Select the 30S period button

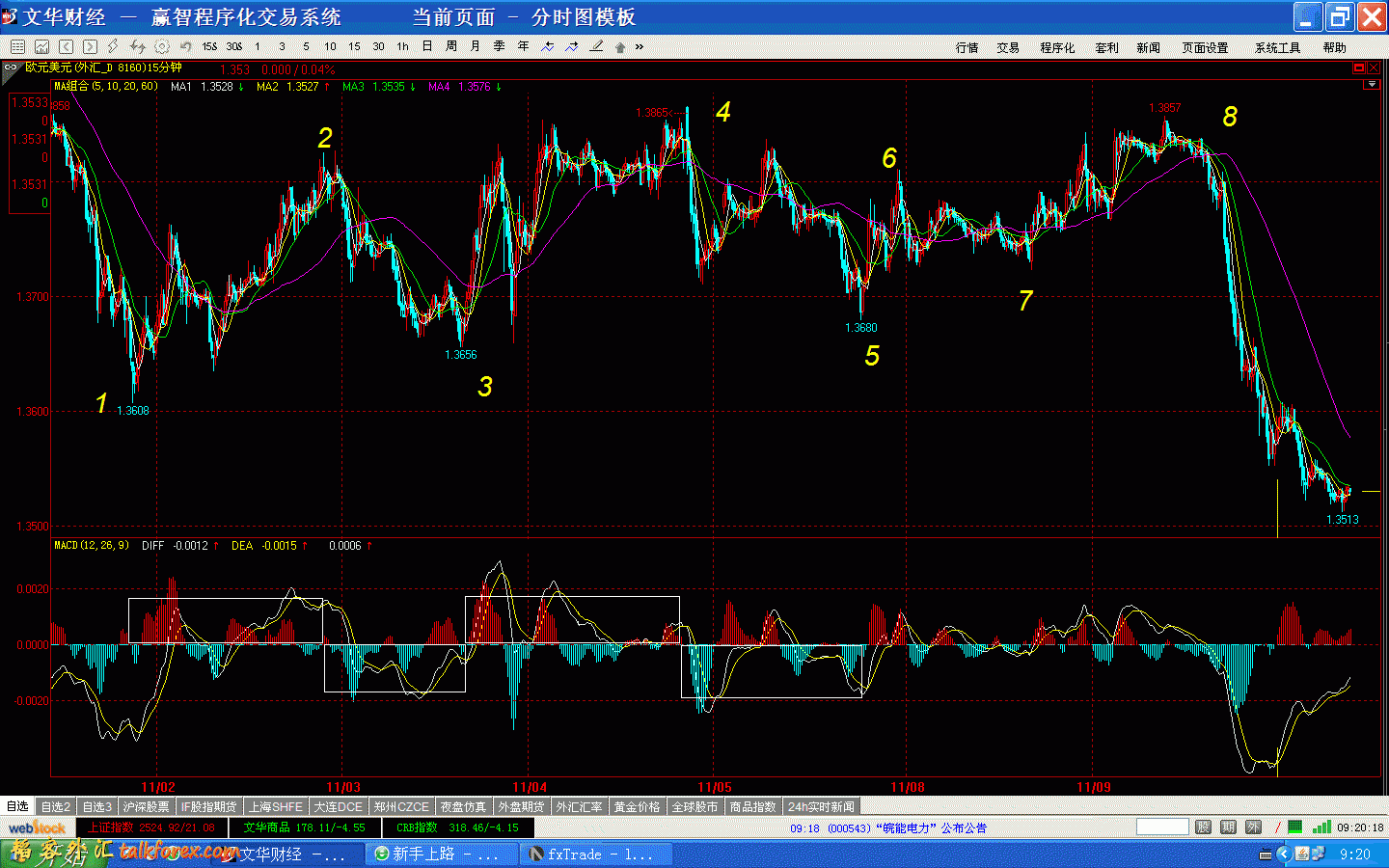coord(233,46)
